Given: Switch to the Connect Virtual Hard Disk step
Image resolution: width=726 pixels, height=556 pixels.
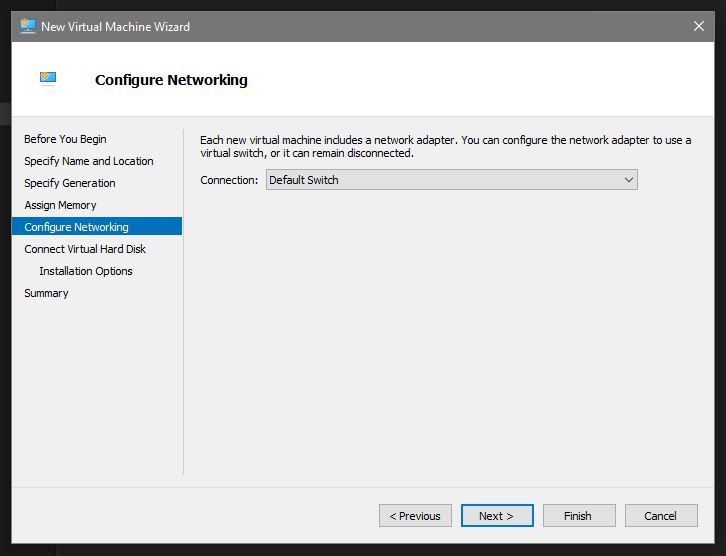Looking at the screenshot, I should tap(85, 249).
